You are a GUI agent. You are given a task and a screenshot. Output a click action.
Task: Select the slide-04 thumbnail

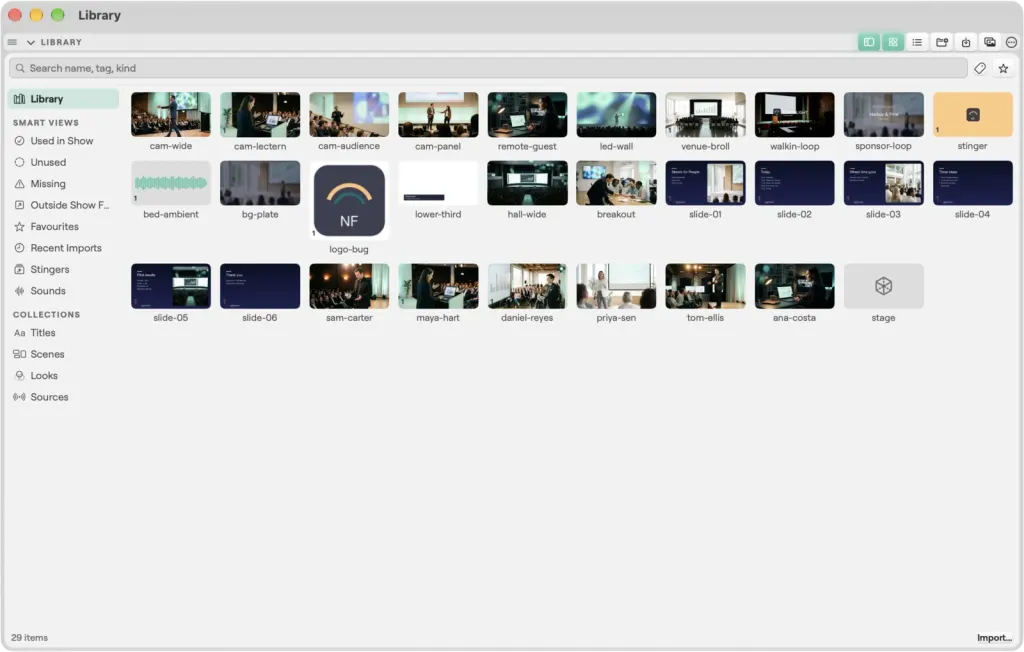click(972, 183)
